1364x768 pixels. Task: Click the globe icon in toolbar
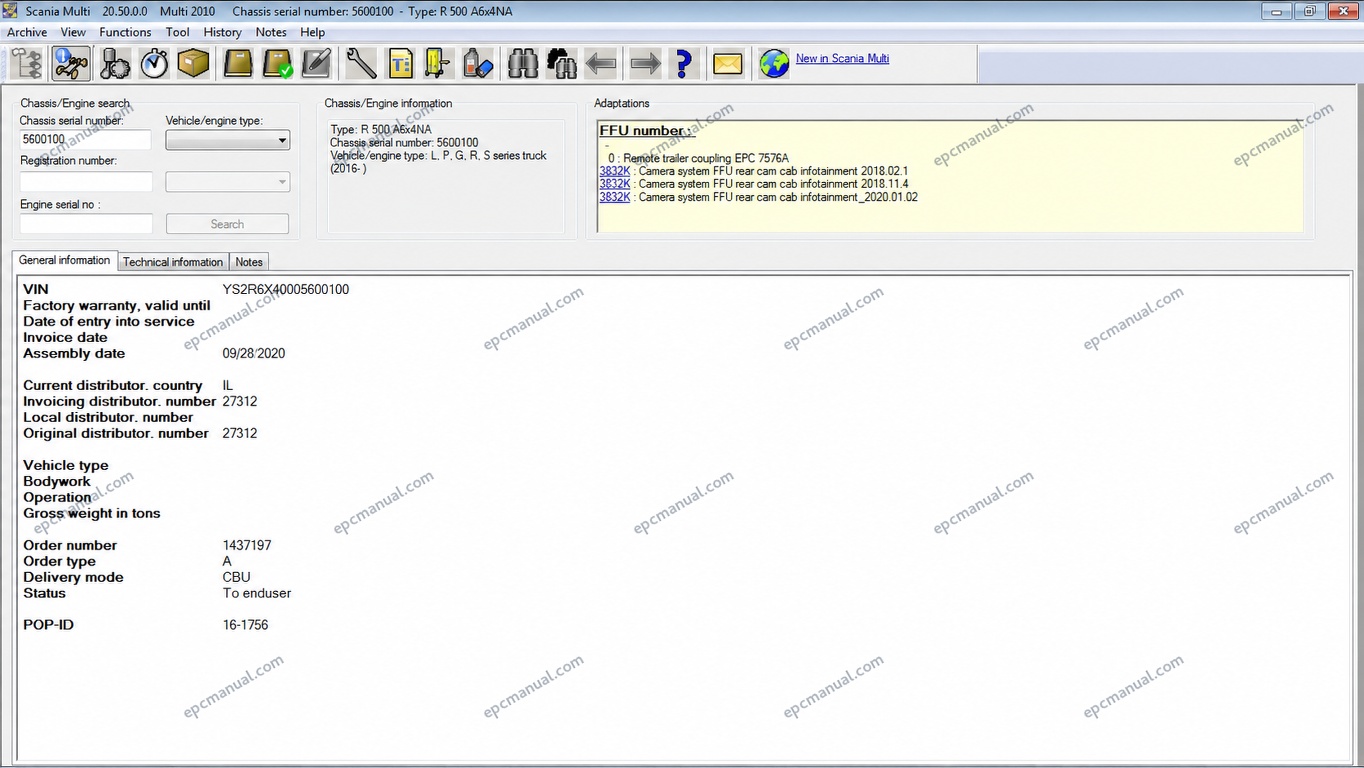pyautogui.click(x=774, y=64)
